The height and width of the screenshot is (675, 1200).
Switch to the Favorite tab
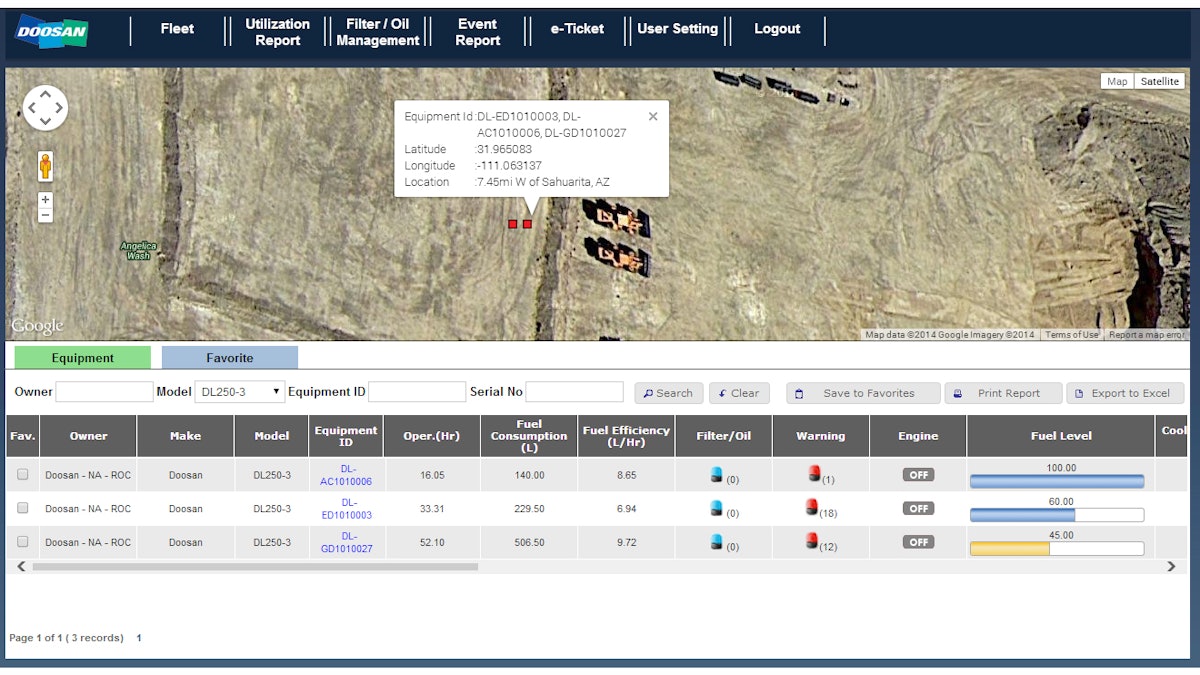230,357
